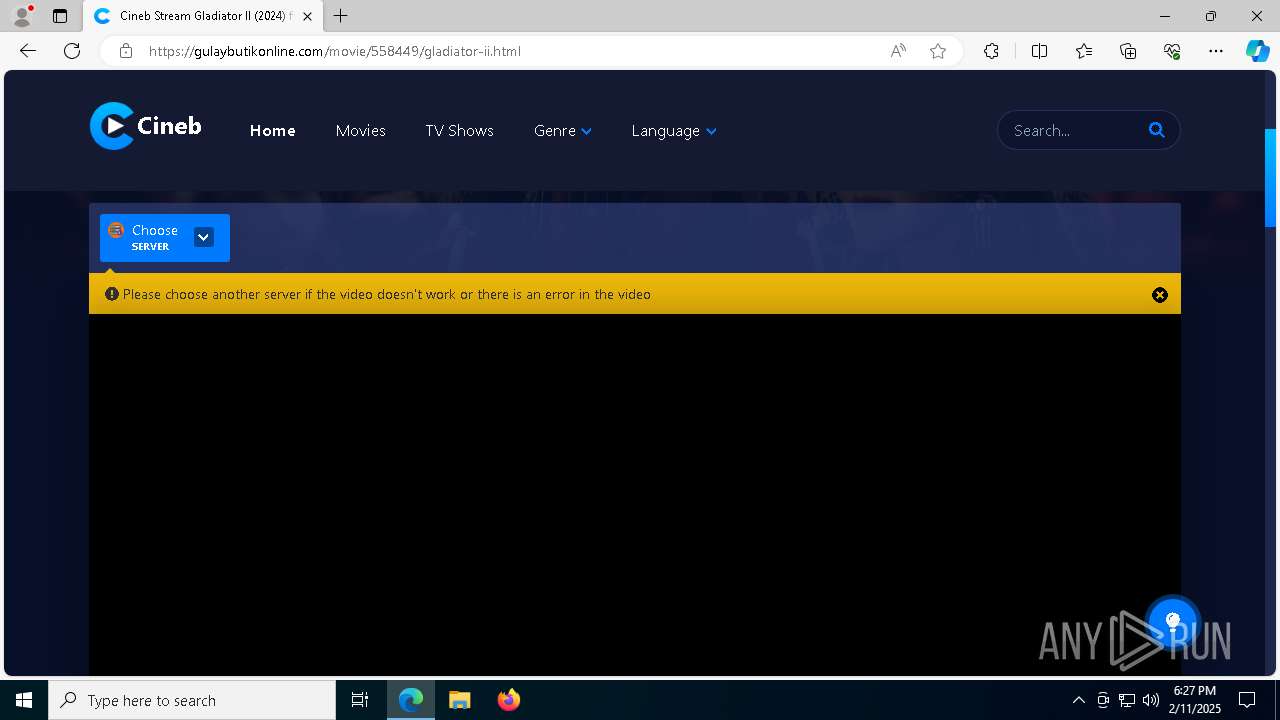Open Microsoft Edge from taskbar
Viewport: 1280px width, 720px height.
click(411, 700)
